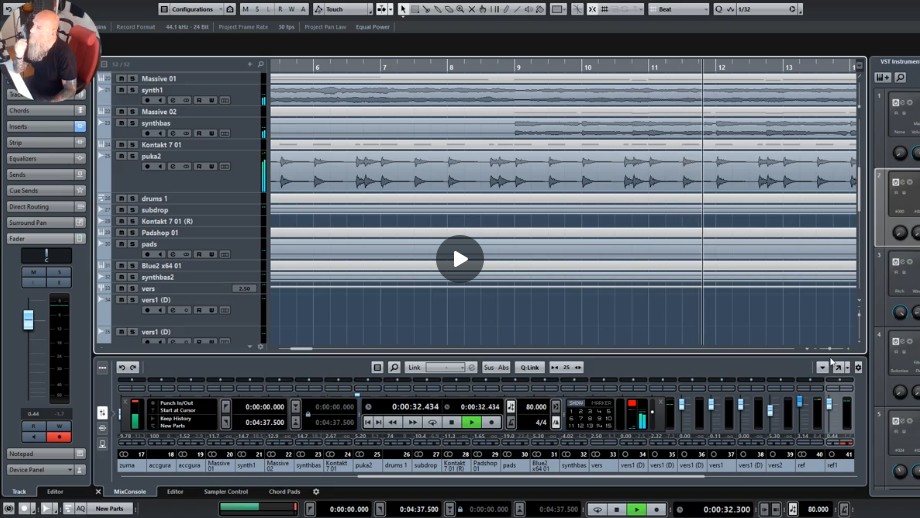Image resolution: width=920 pixels, height=518 pixels.
Task: Click the undo arrow in MixConsole toolbar
Action: [x=122, y=368]
